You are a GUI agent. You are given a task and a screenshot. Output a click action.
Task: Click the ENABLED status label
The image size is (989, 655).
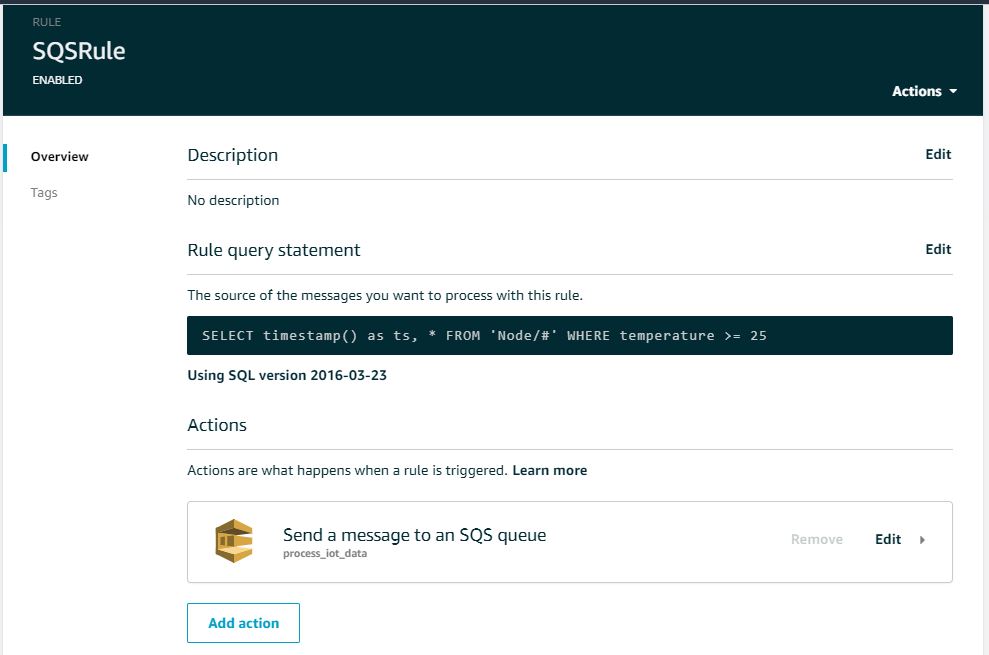click(57, 80)
